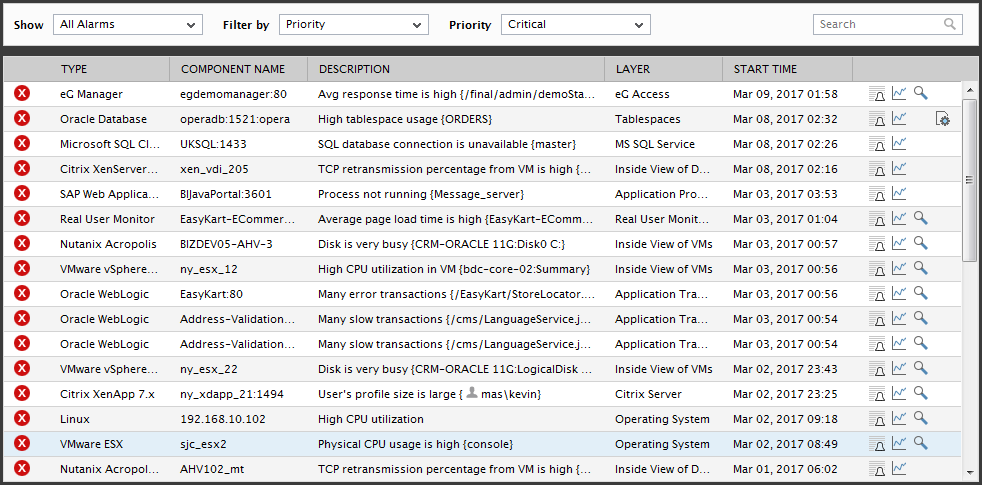Sort by TYPE column header
Viewport: 982px width, 485px height.
pos(74,70)
